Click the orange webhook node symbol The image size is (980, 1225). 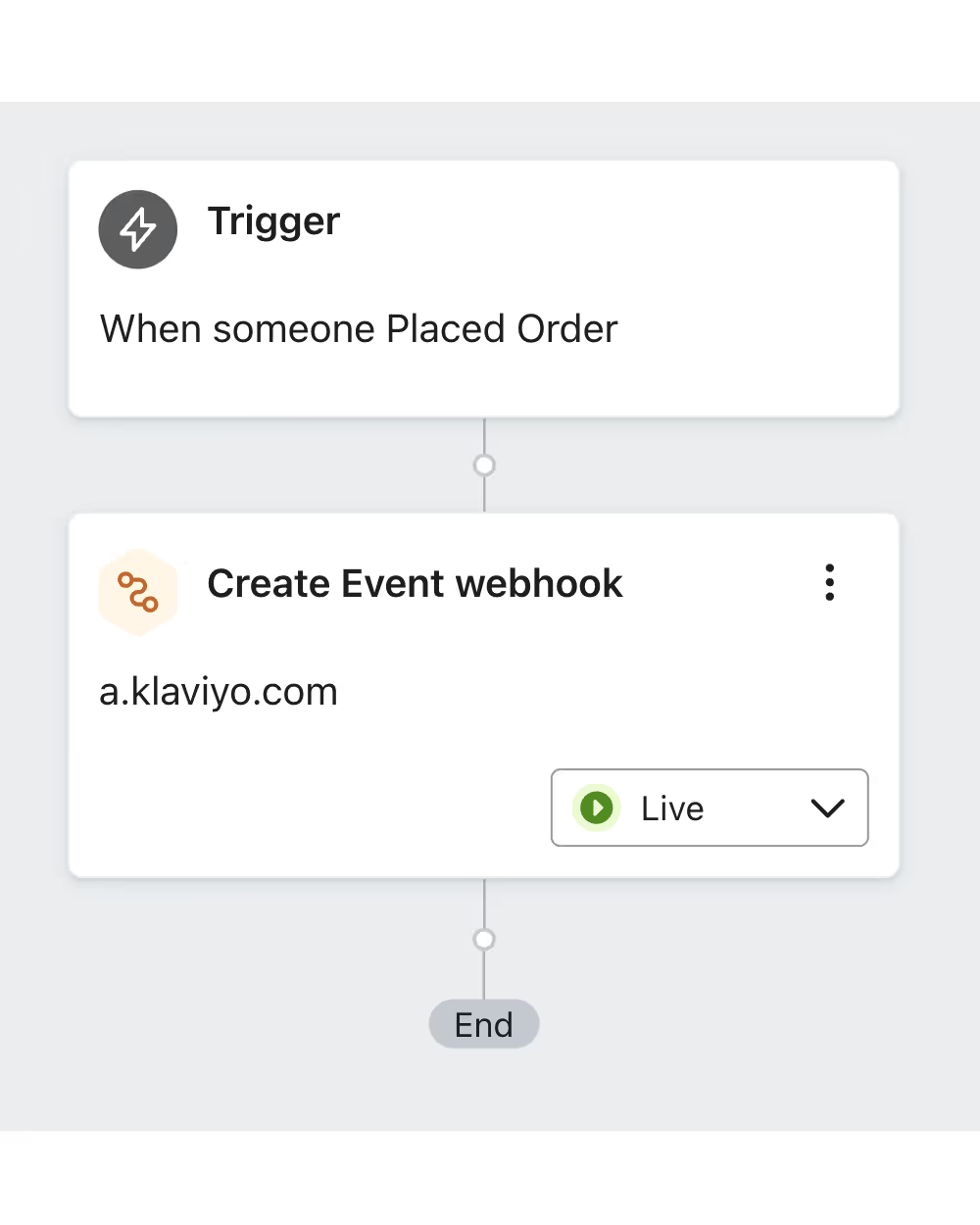click(138, 591)
